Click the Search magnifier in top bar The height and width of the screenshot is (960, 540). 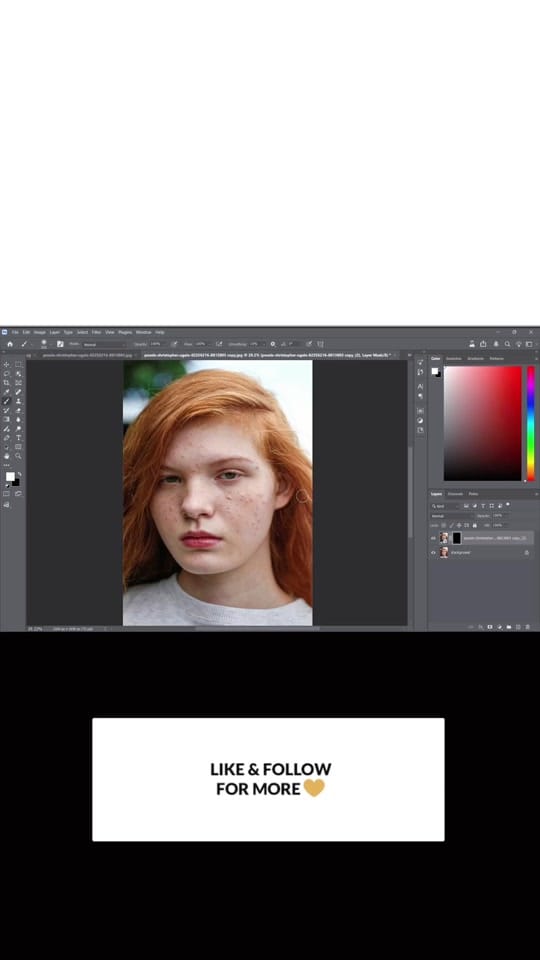coord(507,343)
